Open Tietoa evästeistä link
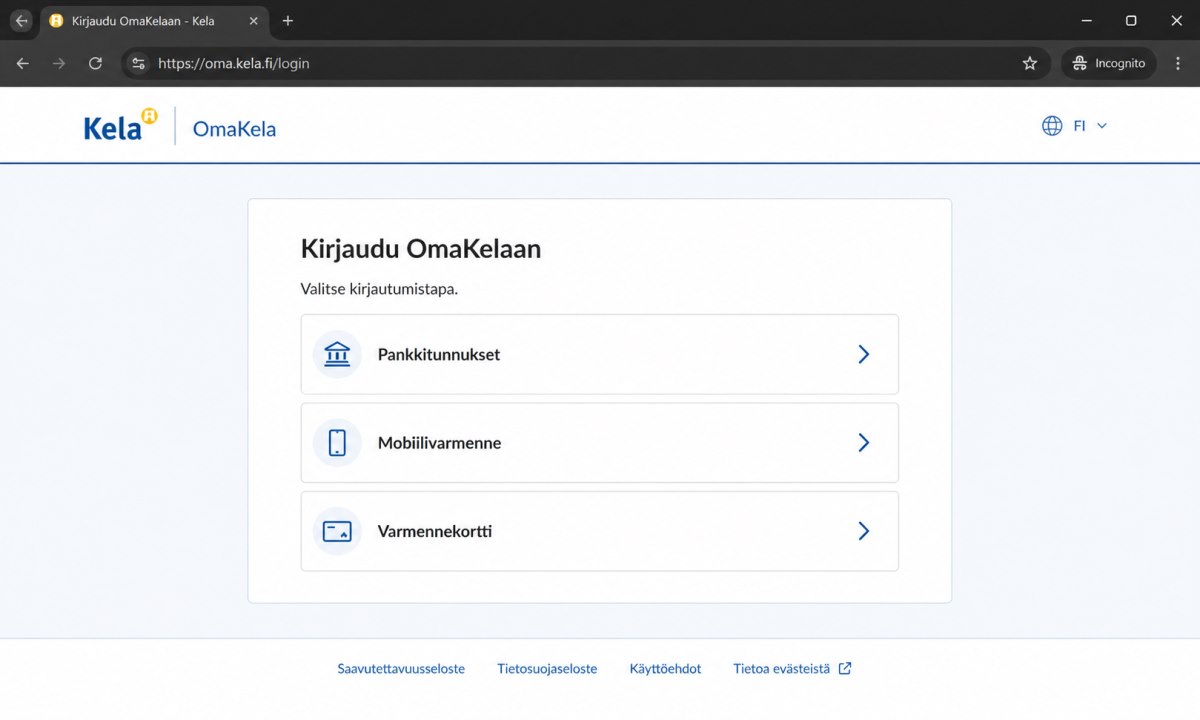This screenshot has height=720, width=1200. pyautogui.click(x=781, y=669)
